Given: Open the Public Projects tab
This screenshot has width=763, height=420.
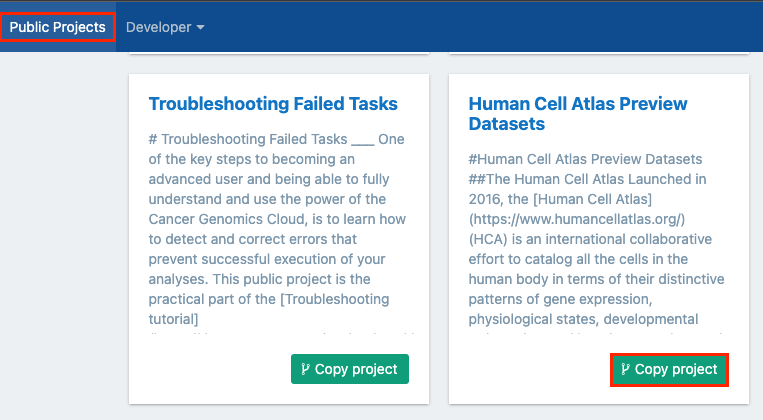Looking at the screenshot, I should tap(57, 27).
